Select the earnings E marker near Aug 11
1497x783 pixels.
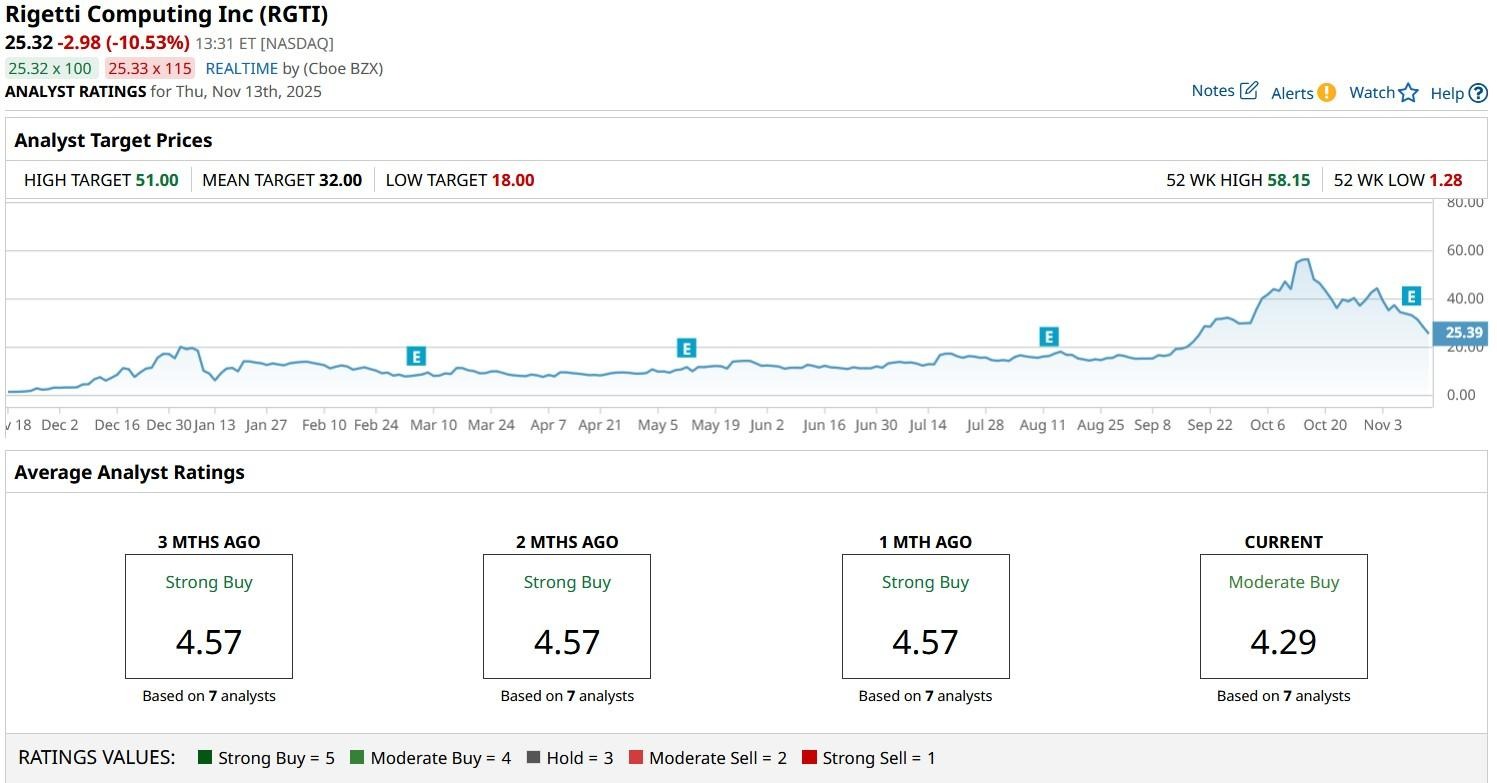1048,335
